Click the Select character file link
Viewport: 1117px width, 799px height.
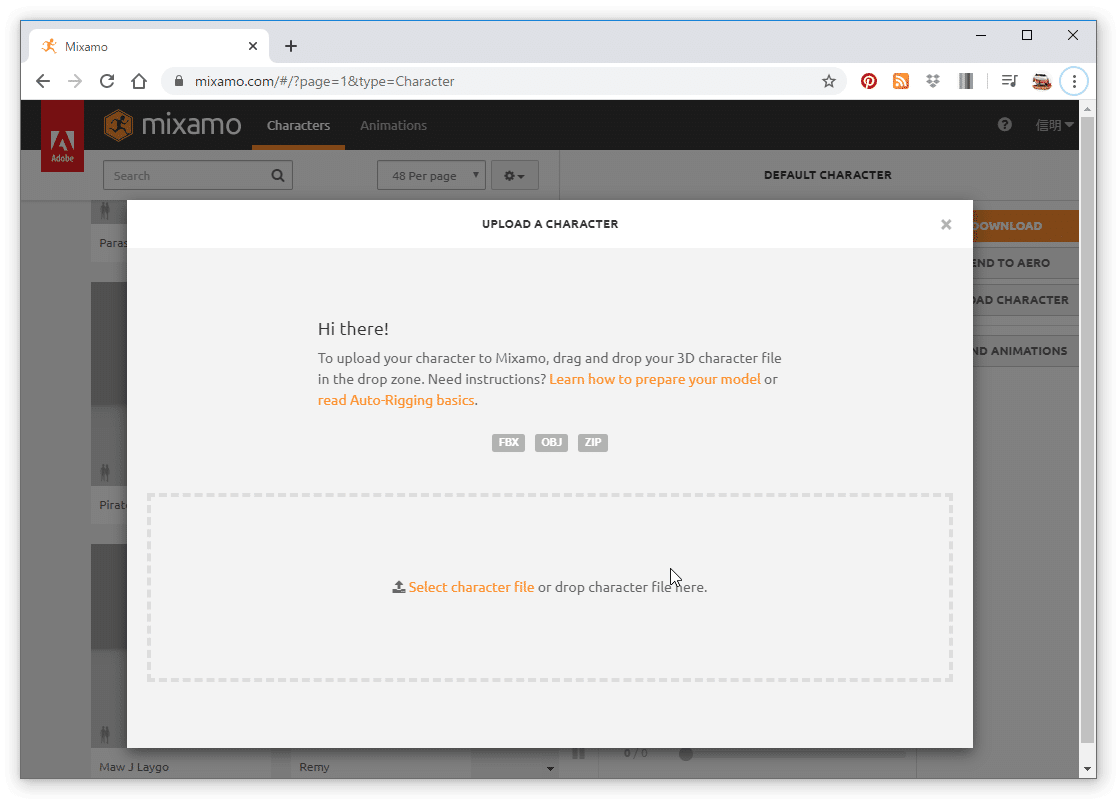coord(471,587)
